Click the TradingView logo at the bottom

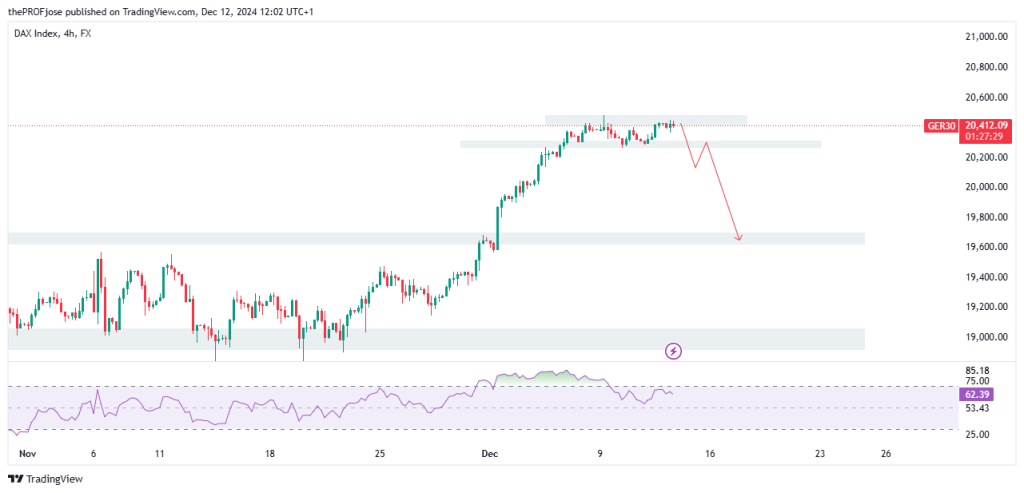click(46, 479)
